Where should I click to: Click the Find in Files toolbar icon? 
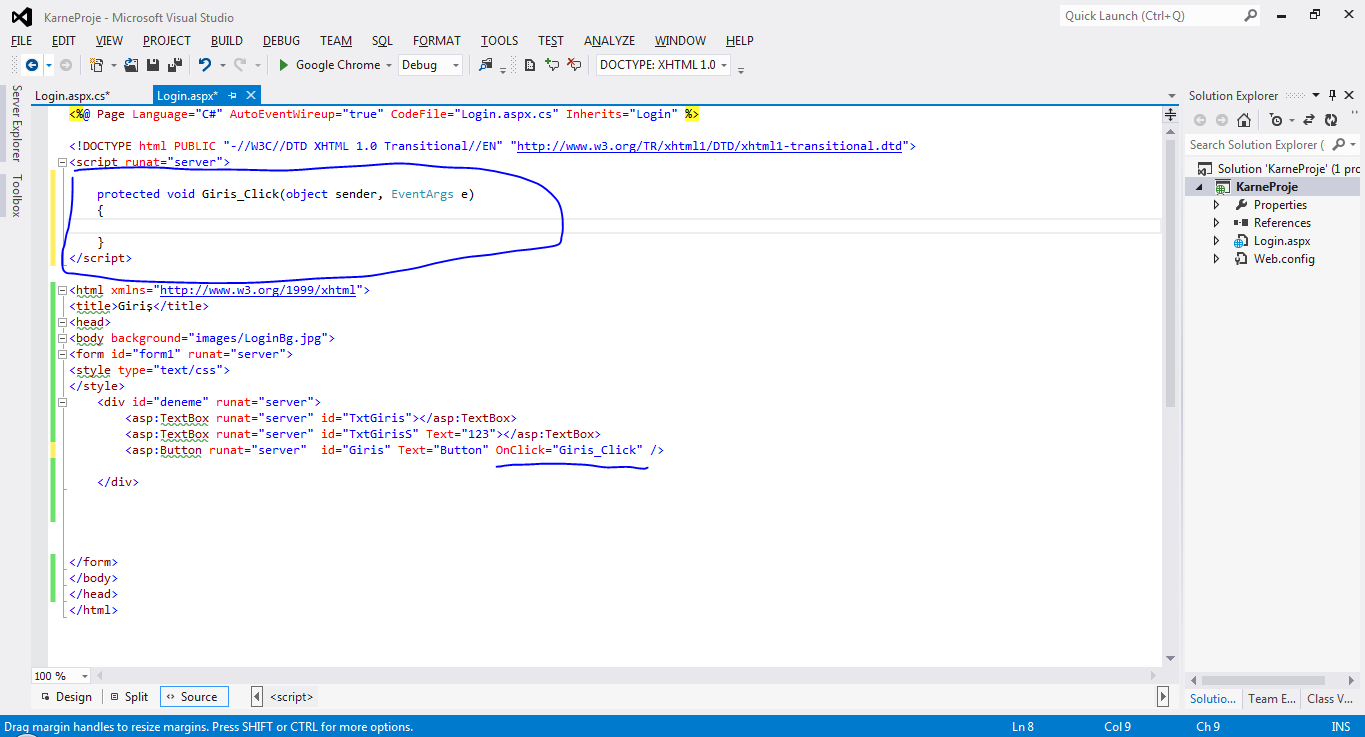(486, 65)
